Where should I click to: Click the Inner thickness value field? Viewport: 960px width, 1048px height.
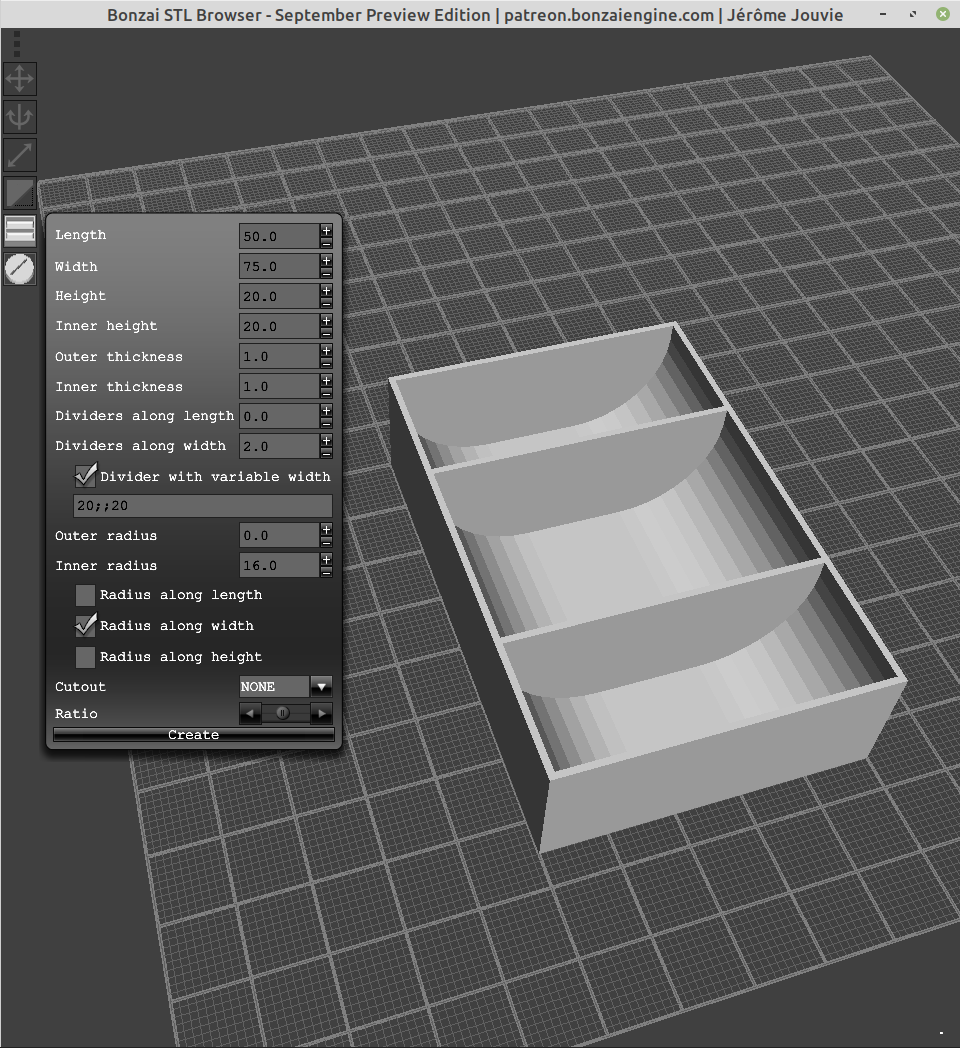point(279,386)
